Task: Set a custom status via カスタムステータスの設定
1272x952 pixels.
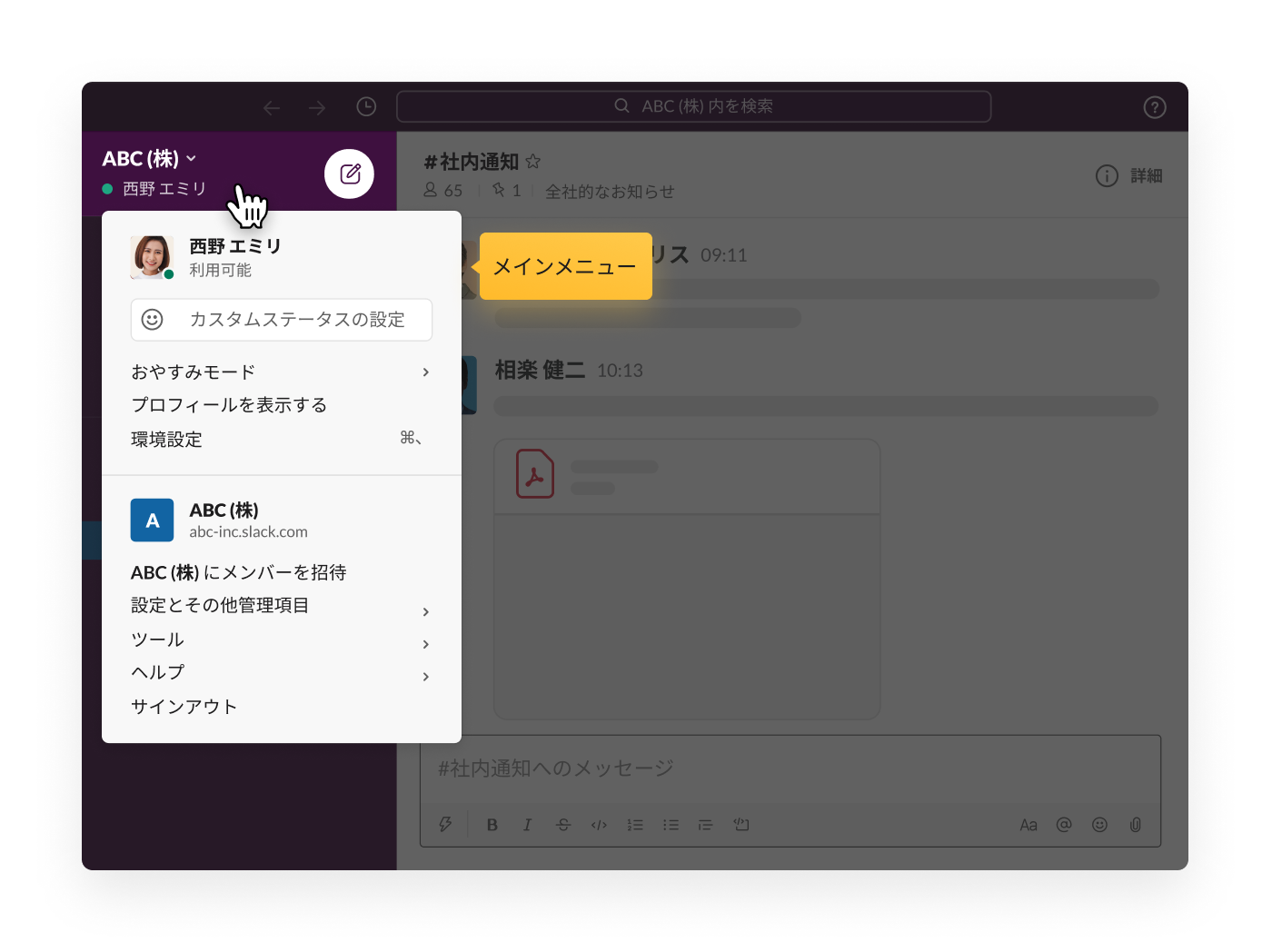Action: [282, 320]
